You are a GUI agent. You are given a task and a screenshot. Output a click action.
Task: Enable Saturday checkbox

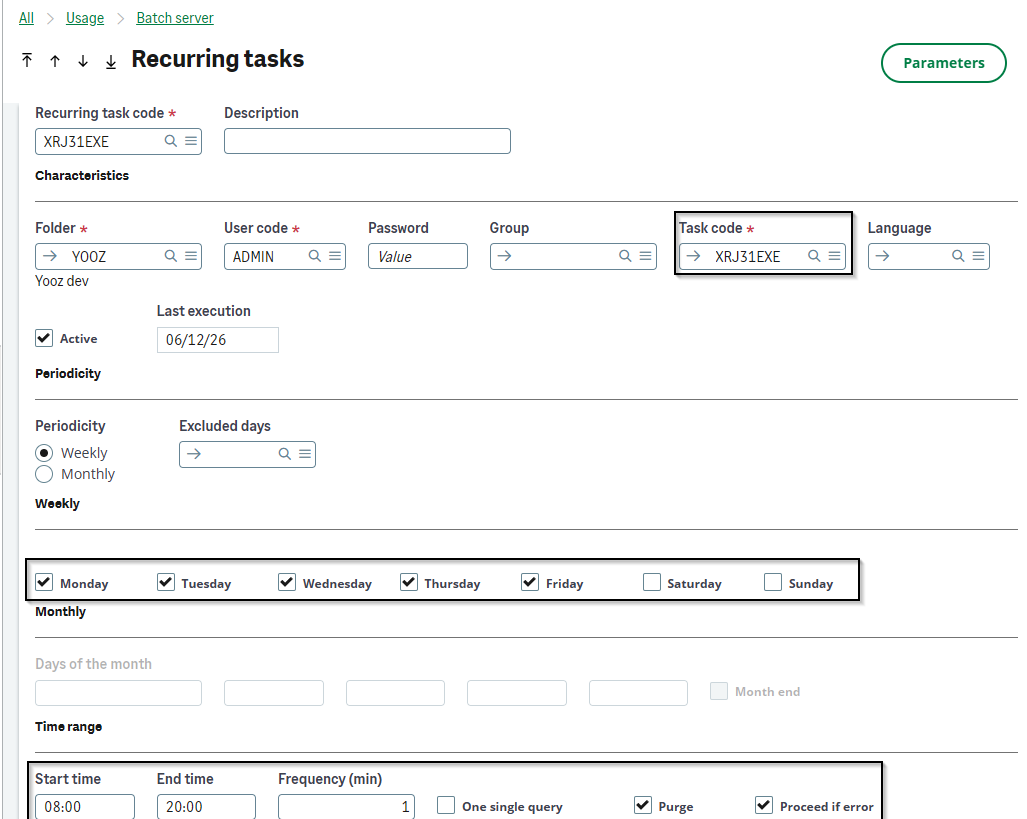point(652,582)
